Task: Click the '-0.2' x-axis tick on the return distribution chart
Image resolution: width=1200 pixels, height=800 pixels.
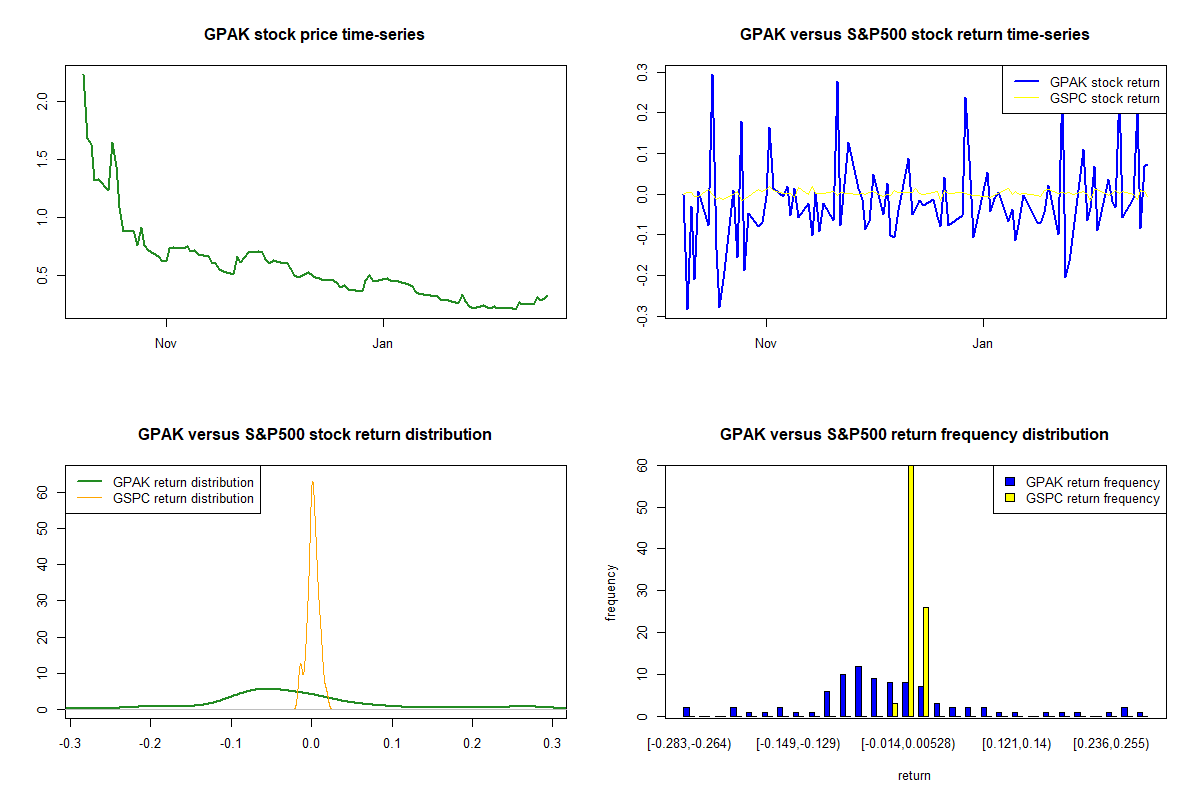Action: click(150, 744)
